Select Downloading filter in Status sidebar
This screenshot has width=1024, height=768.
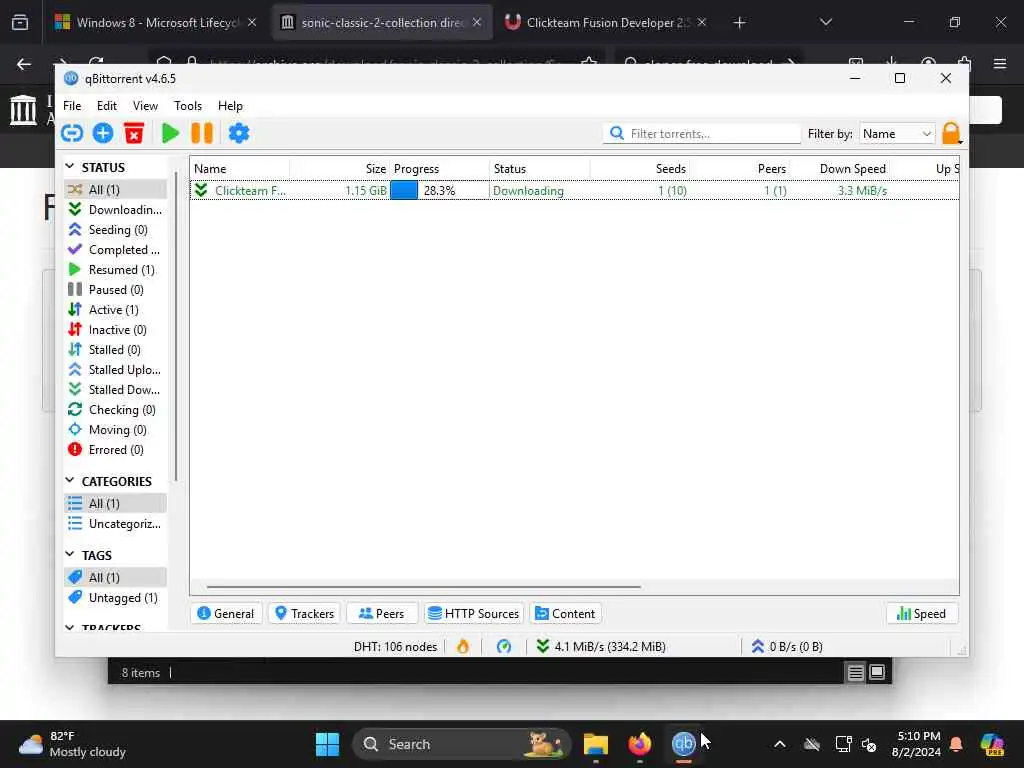(116, 210)
